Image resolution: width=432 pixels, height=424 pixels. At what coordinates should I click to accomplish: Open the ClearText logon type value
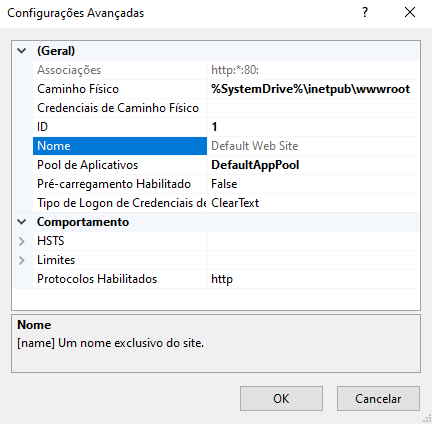313,203
